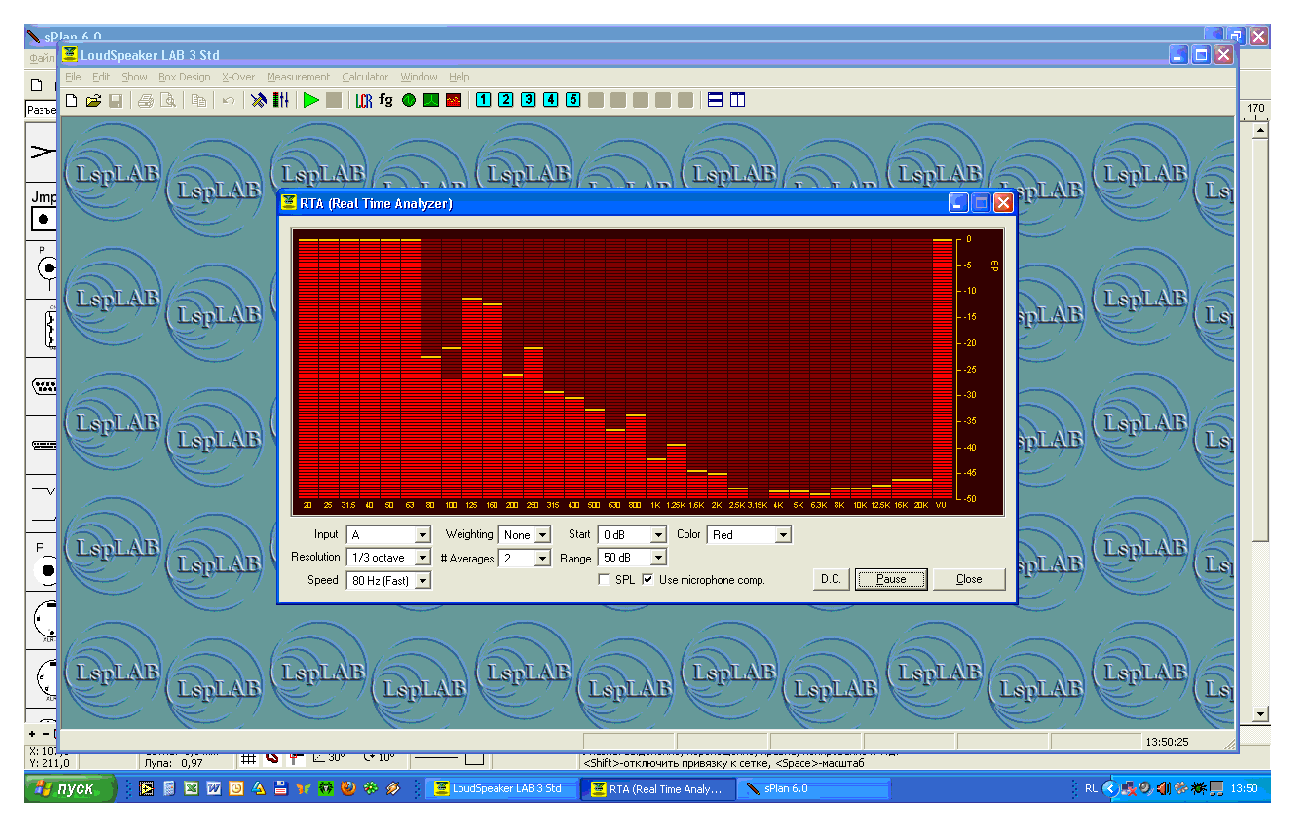Viewport: 1293px width, 826px height.
Task: Open the round green oscilloscope icon
Action: click(409, 100)
